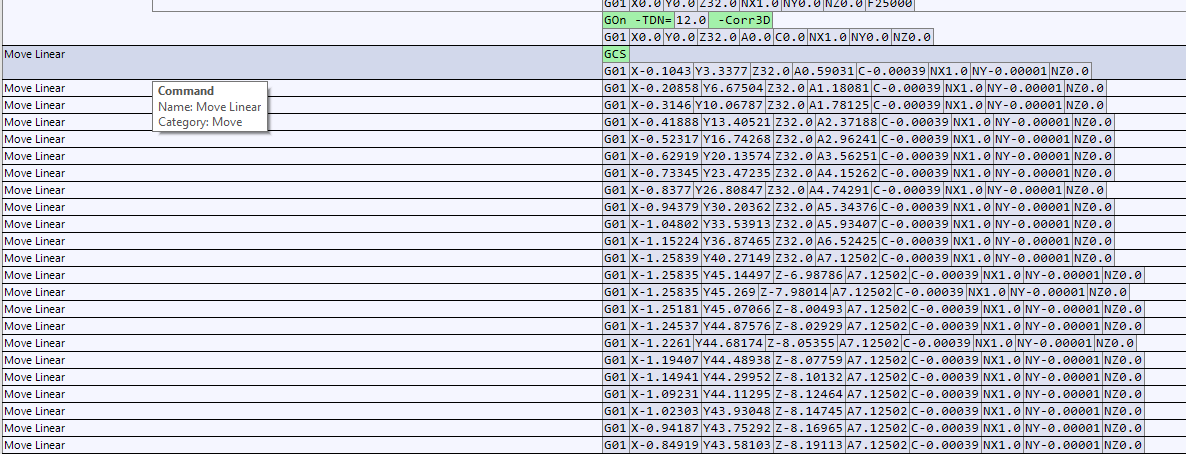The height and width of the screenshot is (454, 1186).
Task: Click the X-1.04802 cell
Action: [665, 224]
